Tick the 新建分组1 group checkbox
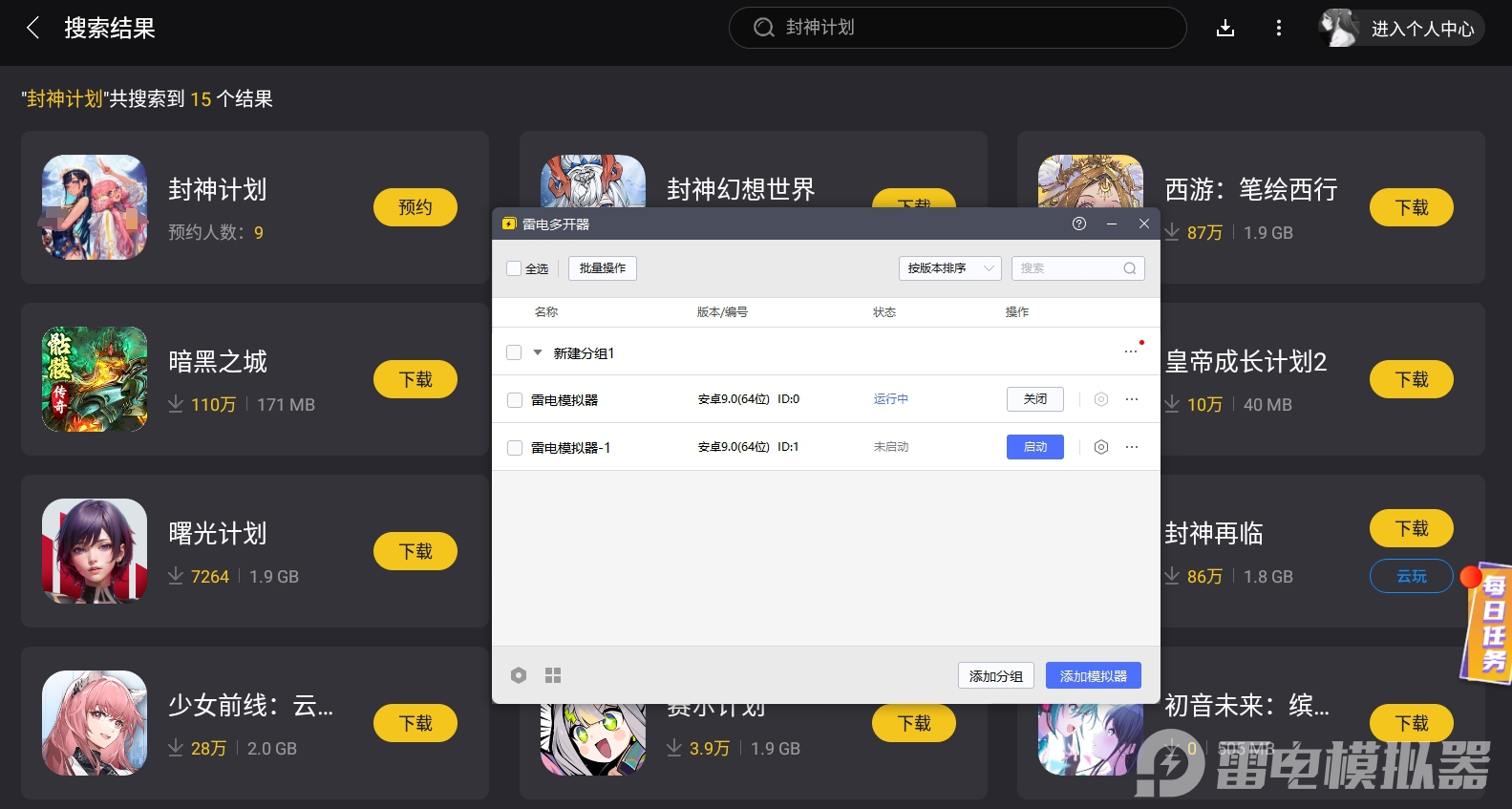The width and height of the screenshot is (1512, 809). [514, 352]
